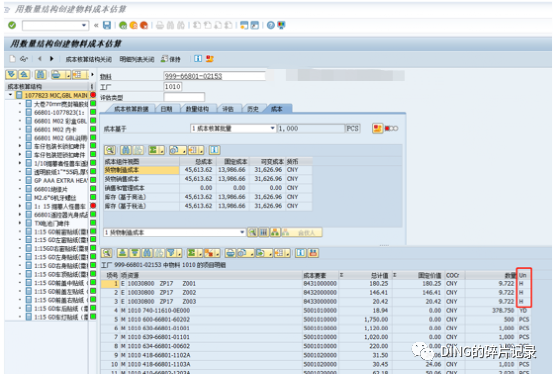Switch to the 历史 tab
The width and height of the screenshot is (554, 377).
[253, 109]
